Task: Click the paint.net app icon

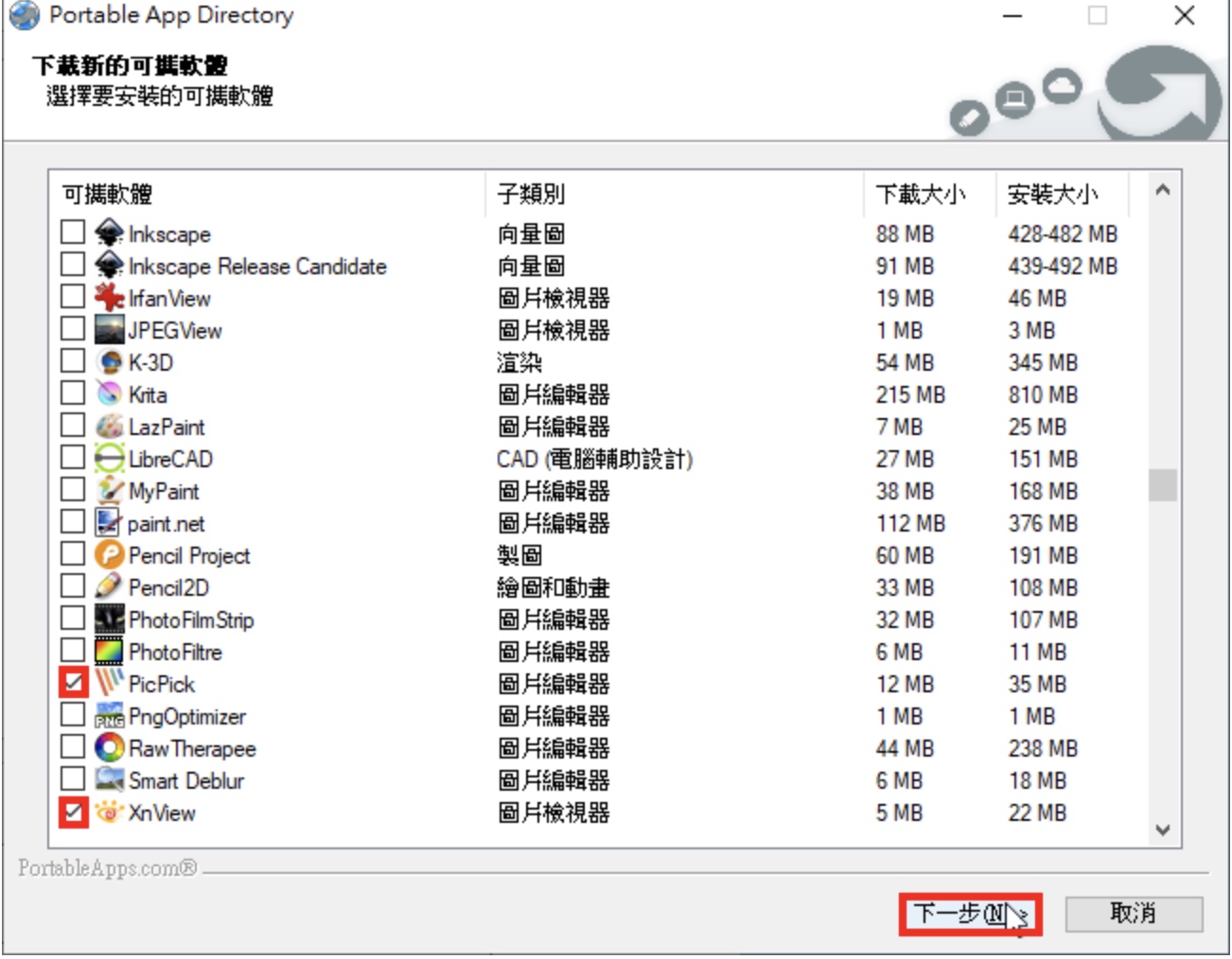Action: pyautogui.click(x=109, y=522)
